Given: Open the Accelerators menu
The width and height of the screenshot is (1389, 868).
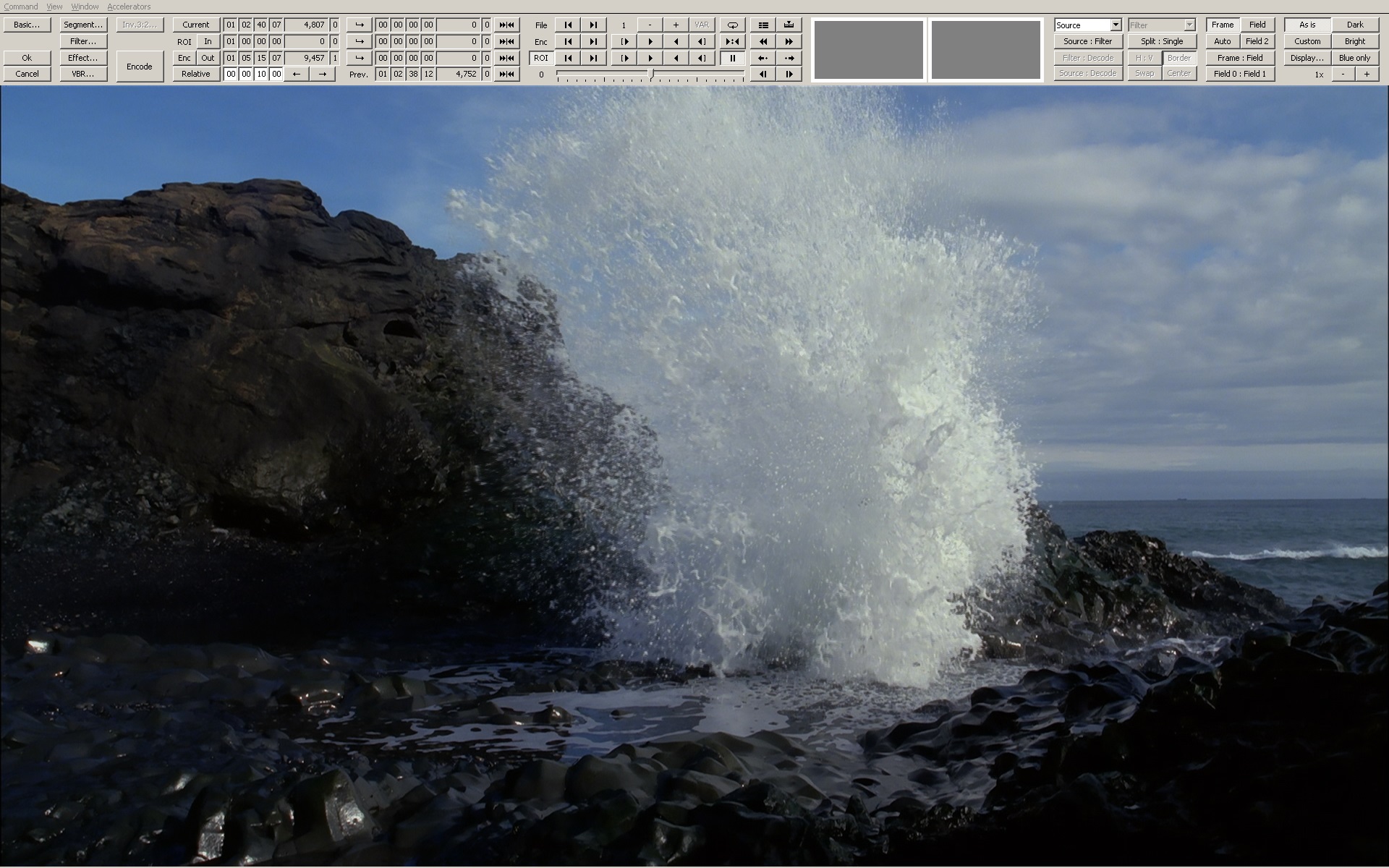Looking at the screenshot, I should (129, 7).
